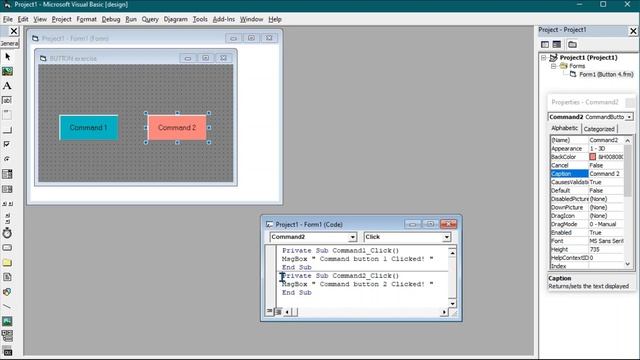
Task: Open the Project menu
Action: [x=61, y=19]
